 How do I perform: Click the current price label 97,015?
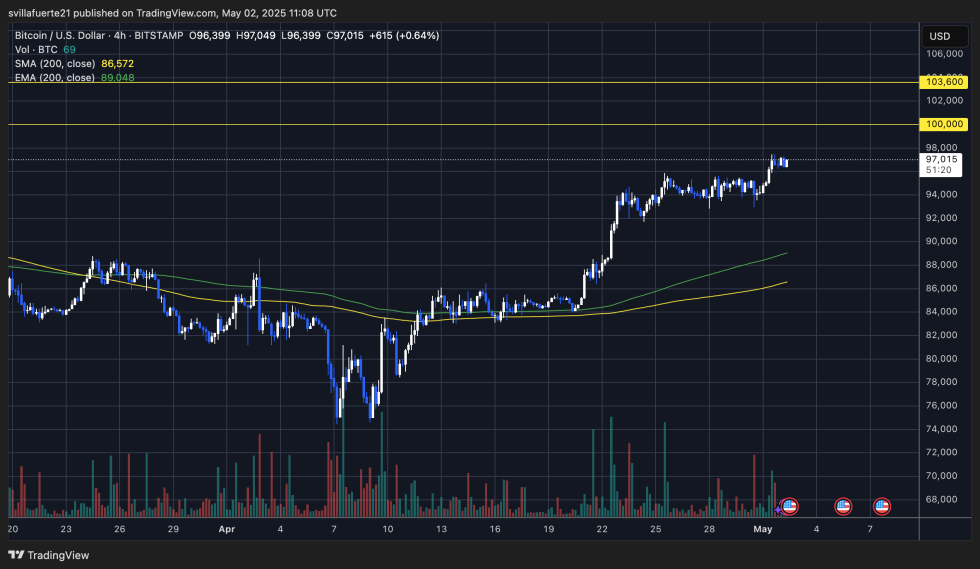tap(941, 159)
